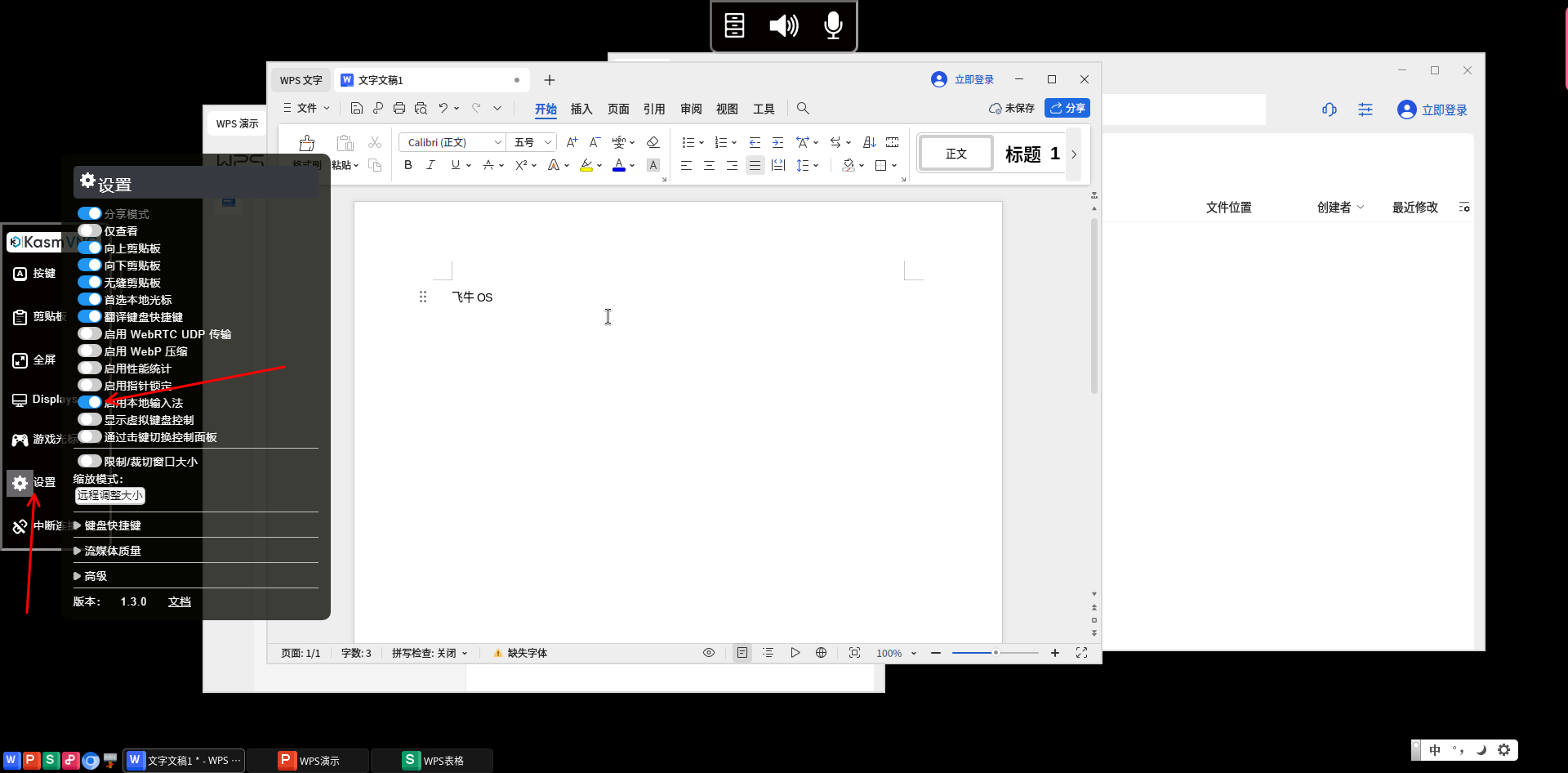
Task: Click the 缺失字体 warning in status bar
Action: click(520, 653)
